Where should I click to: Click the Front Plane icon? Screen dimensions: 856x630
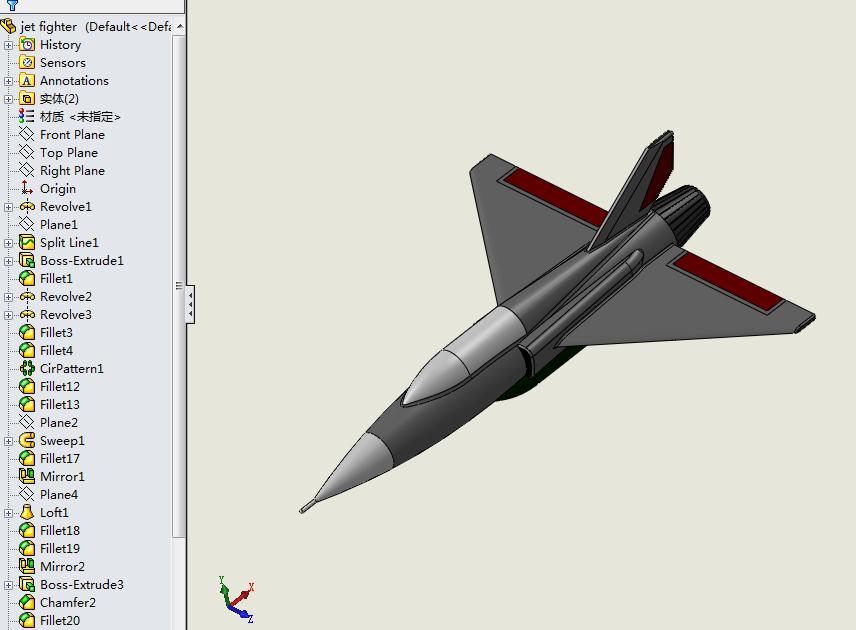[x=27, y=134]
